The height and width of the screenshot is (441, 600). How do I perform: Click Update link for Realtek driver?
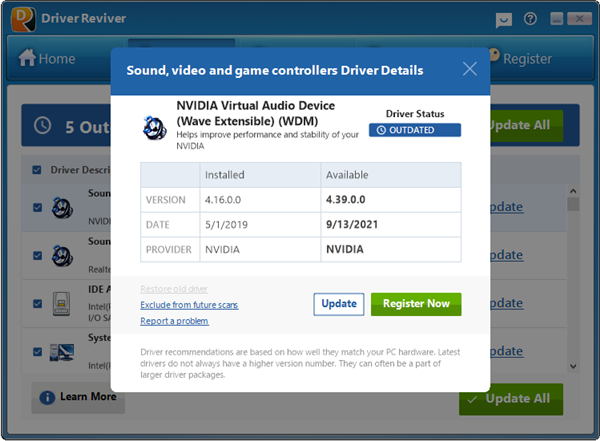507,255
